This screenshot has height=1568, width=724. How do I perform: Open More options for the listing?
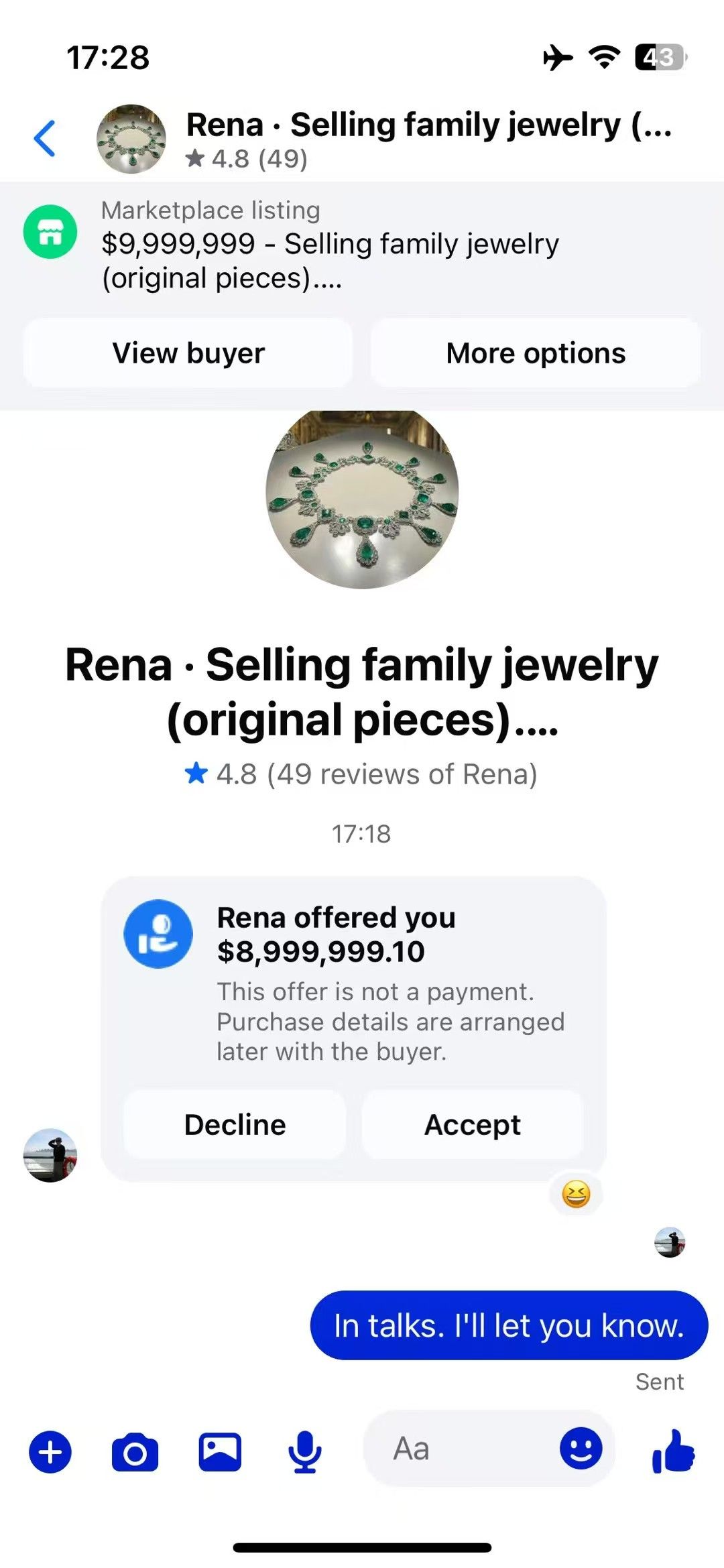536,353
